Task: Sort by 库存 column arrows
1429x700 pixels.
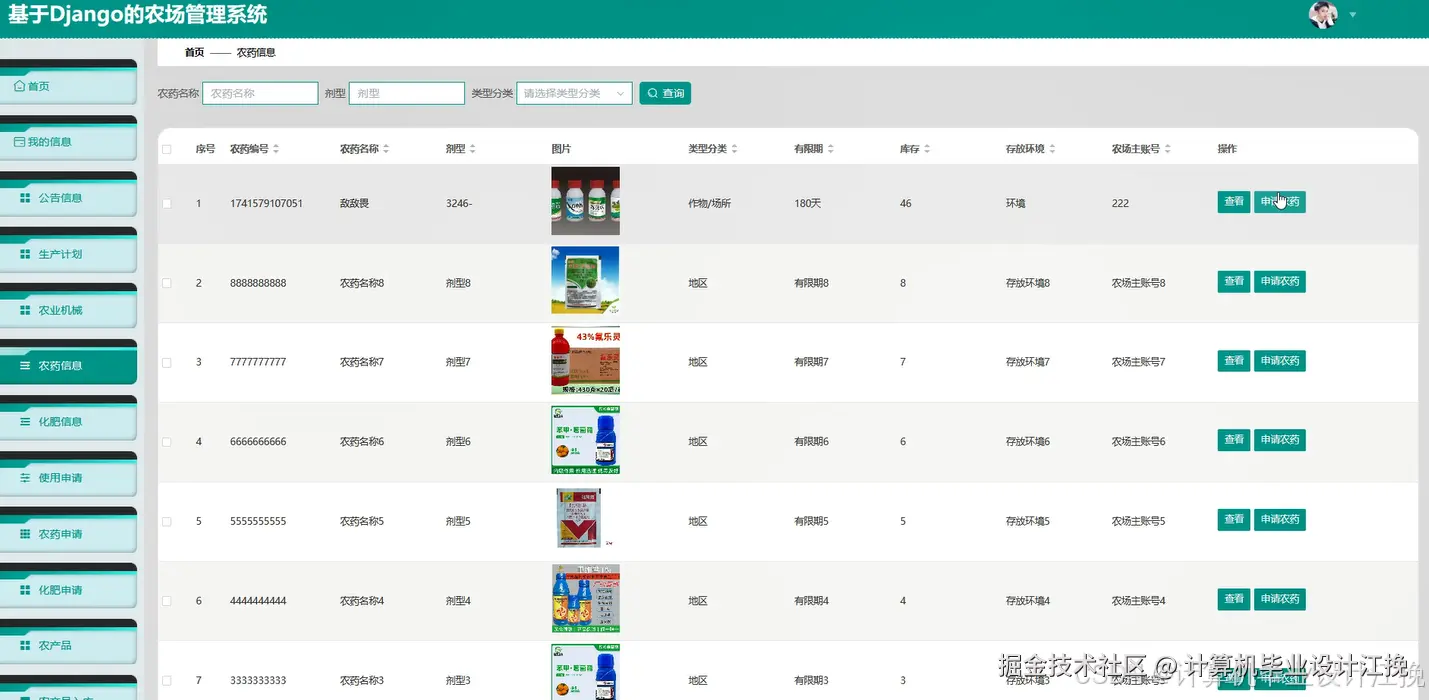Action: point(927,149)
